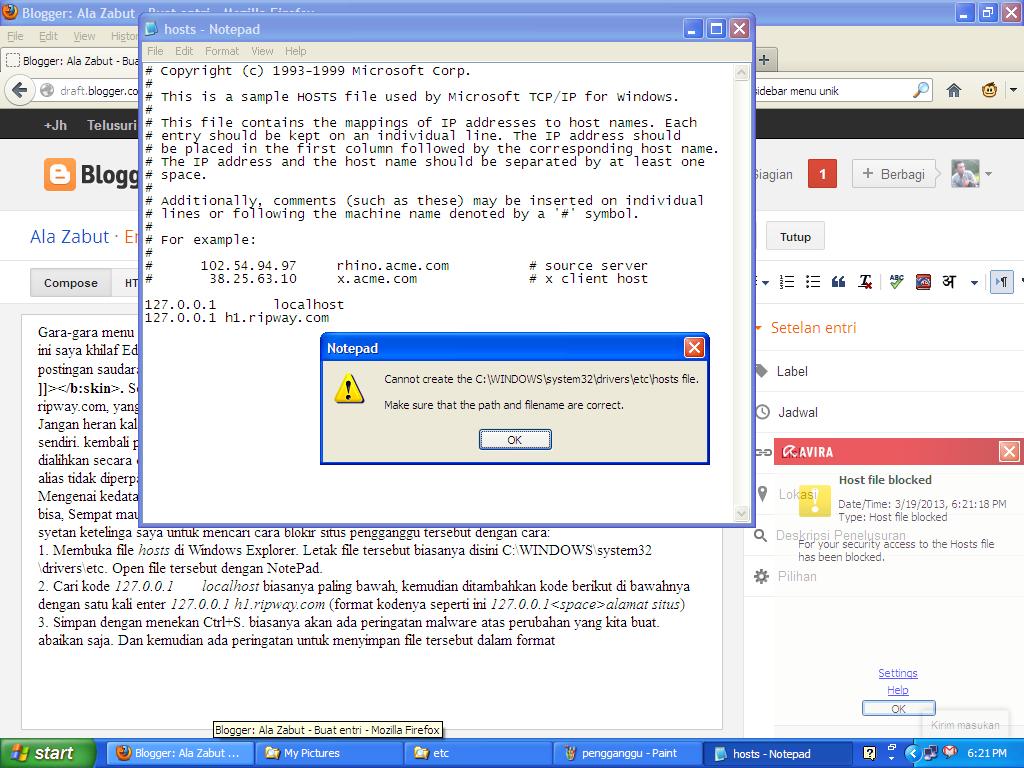1024x768 pixels.
Task: Open the Windows start menu
Action: coord(48,753)
